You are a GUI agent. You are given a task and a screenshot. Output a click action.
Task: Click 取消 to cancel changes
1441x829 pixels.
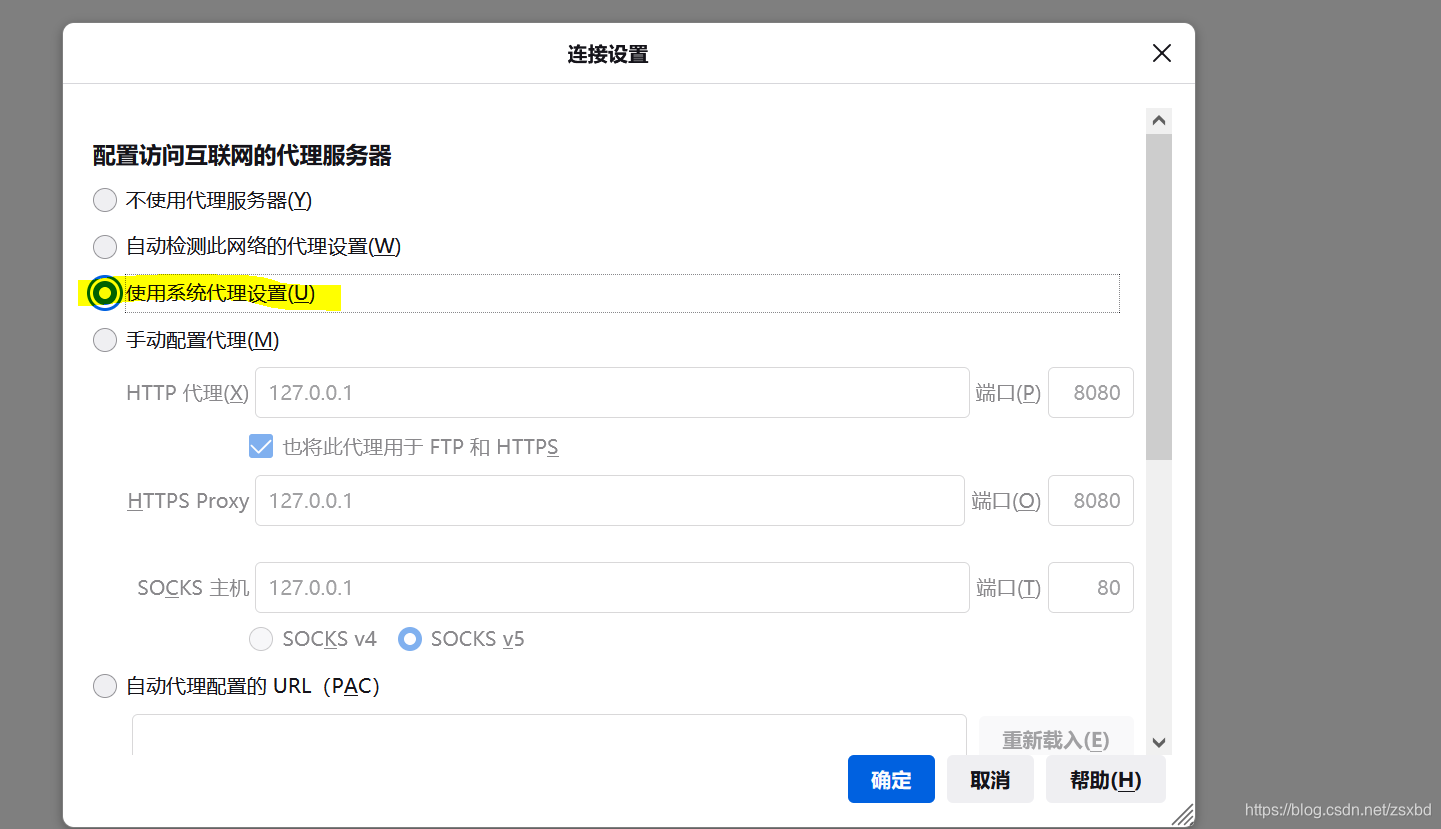(x=990, y=779)
